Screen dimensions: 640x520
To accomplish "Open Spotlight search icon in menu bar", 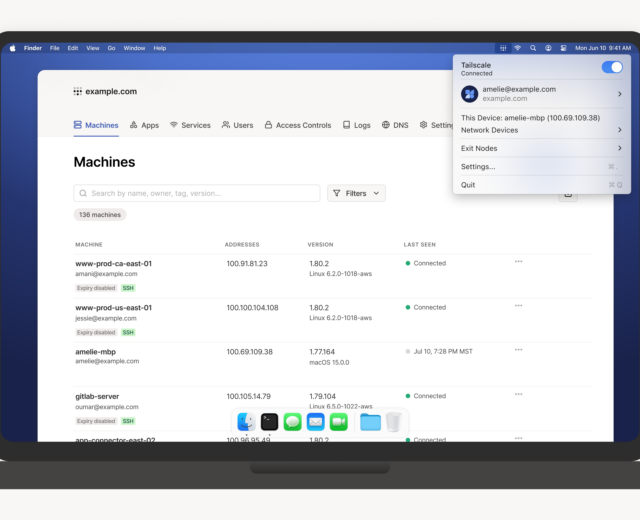I will 533,48.
